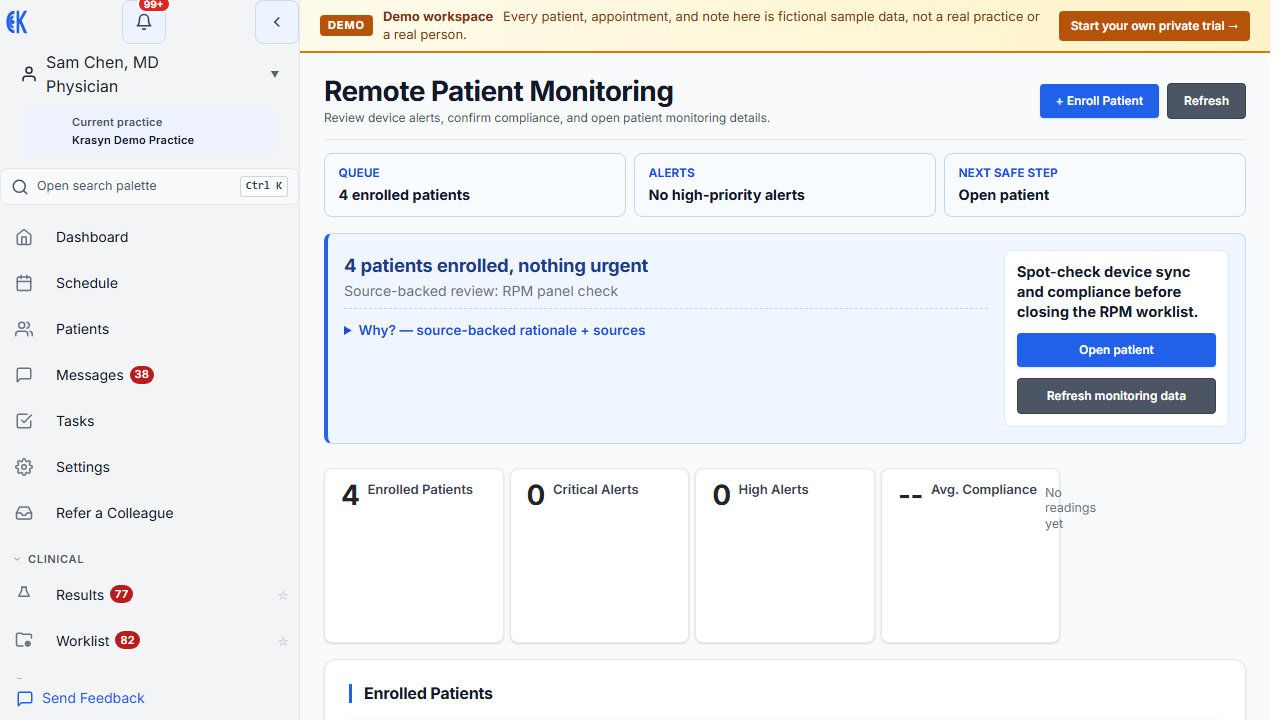
Task: Start your own private trial
Action: [1154, 26]
